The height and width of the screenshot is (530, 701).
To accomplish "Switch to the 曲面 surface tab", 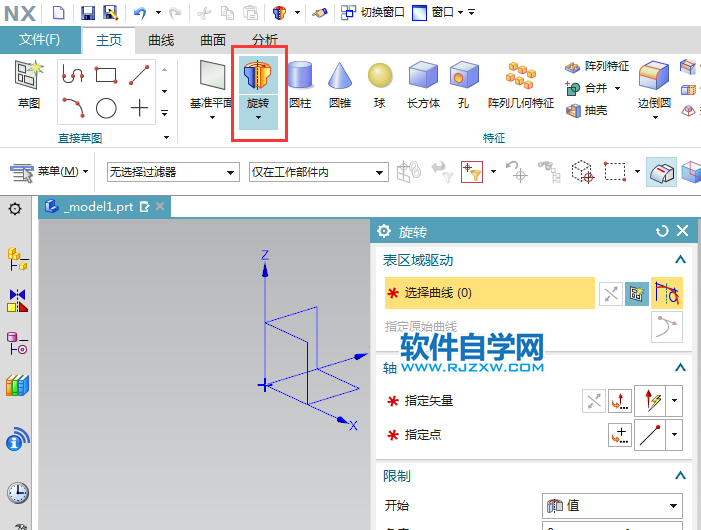I will [x=213, y=40].
